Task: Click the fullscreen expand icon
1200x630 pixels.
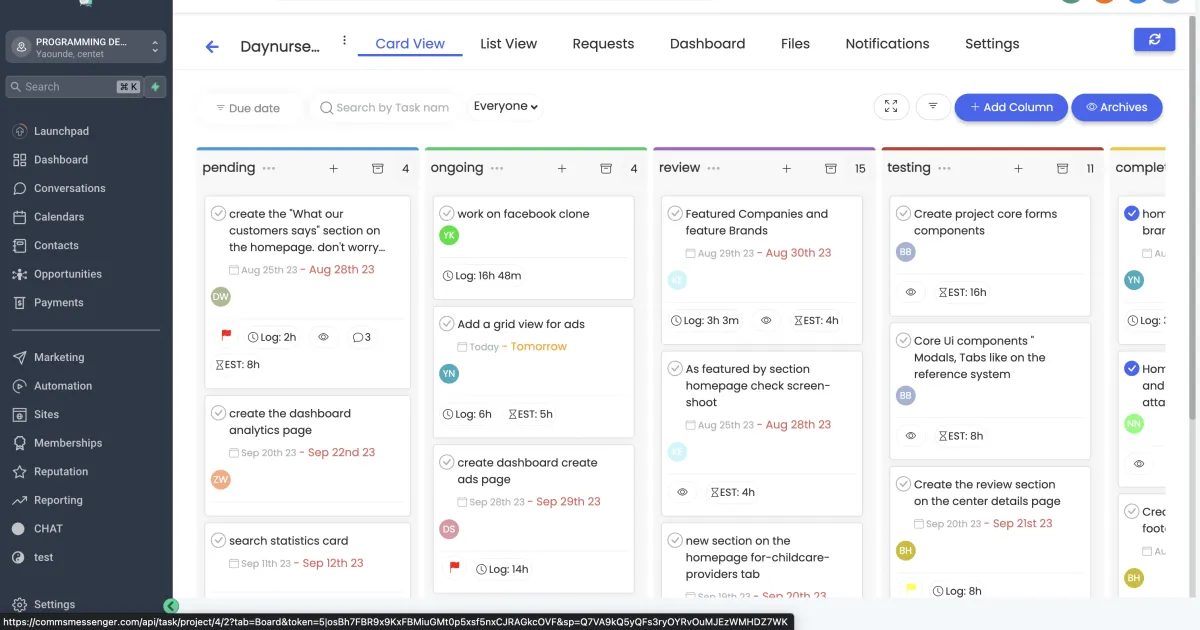Action: click(x=891, y=107)
